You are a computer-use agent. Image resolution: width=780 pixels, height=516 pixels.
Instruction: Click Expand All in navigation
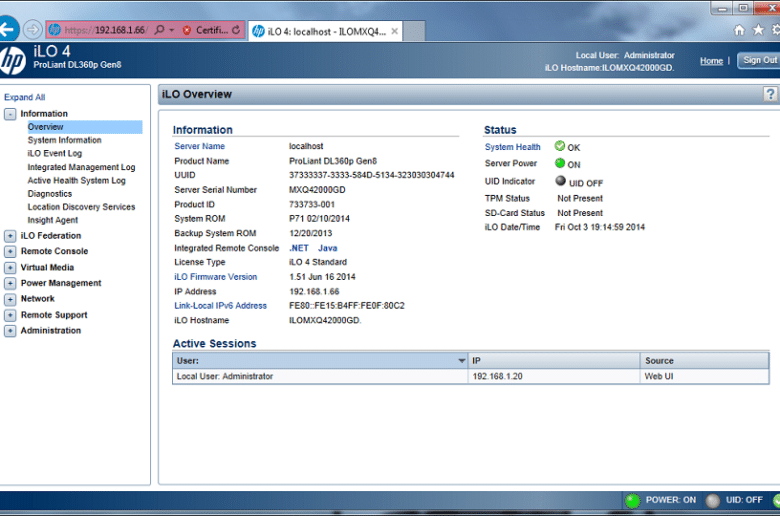24,97
